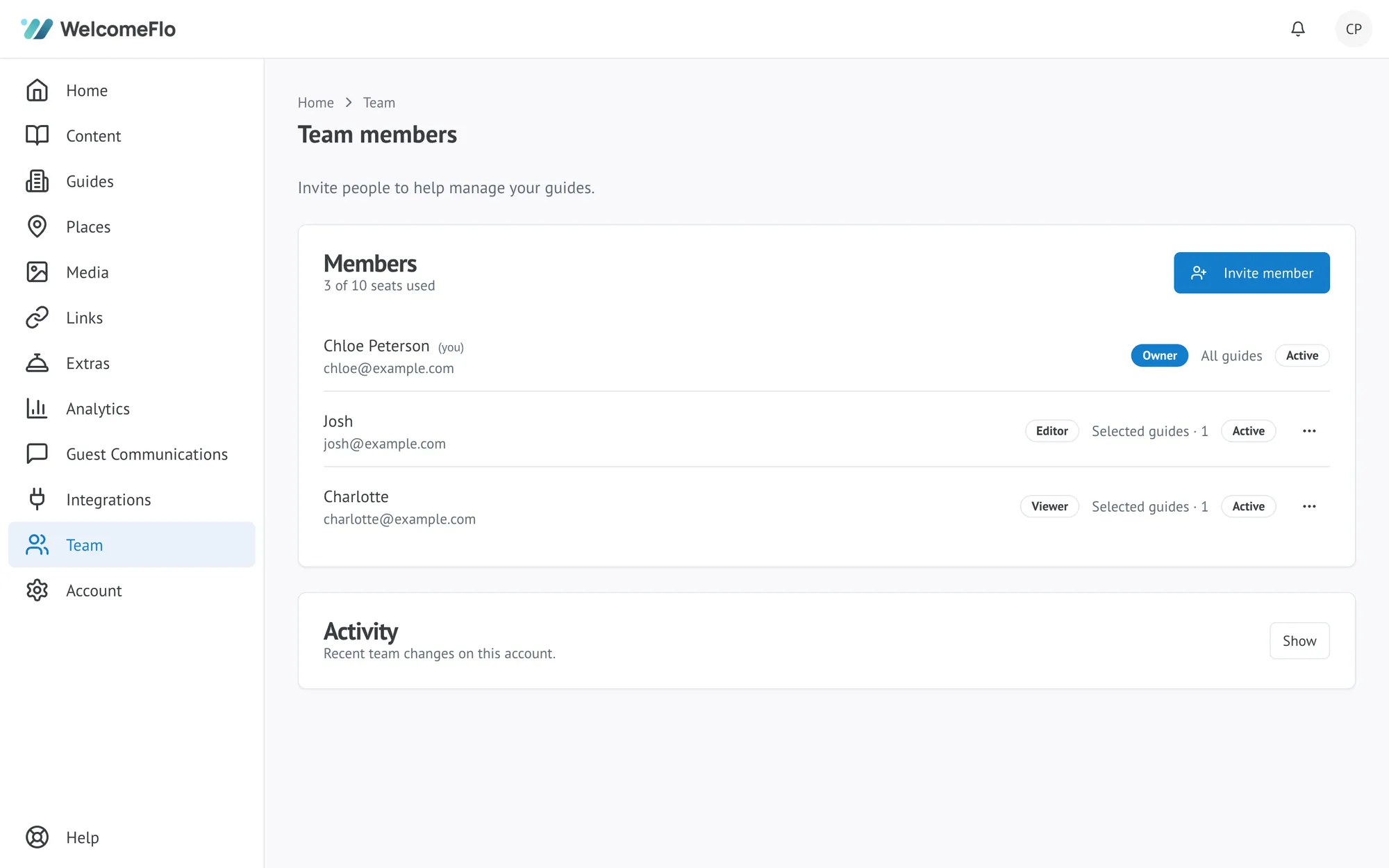The image size is (1389, 868).
Task: Click the charlotte@example.com email
Action: pos(399,519)
